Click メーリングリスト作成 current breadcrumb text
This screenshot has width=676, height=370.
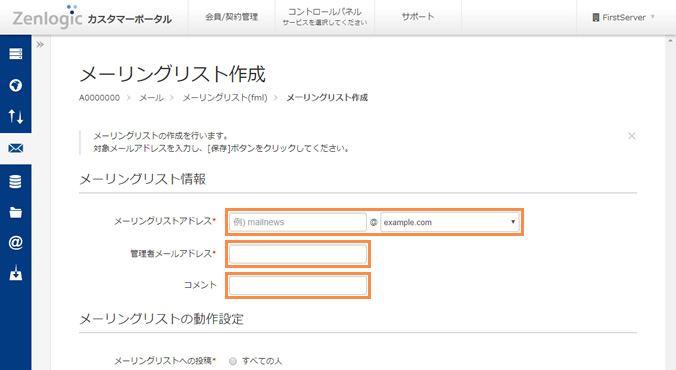coord(327,98)
